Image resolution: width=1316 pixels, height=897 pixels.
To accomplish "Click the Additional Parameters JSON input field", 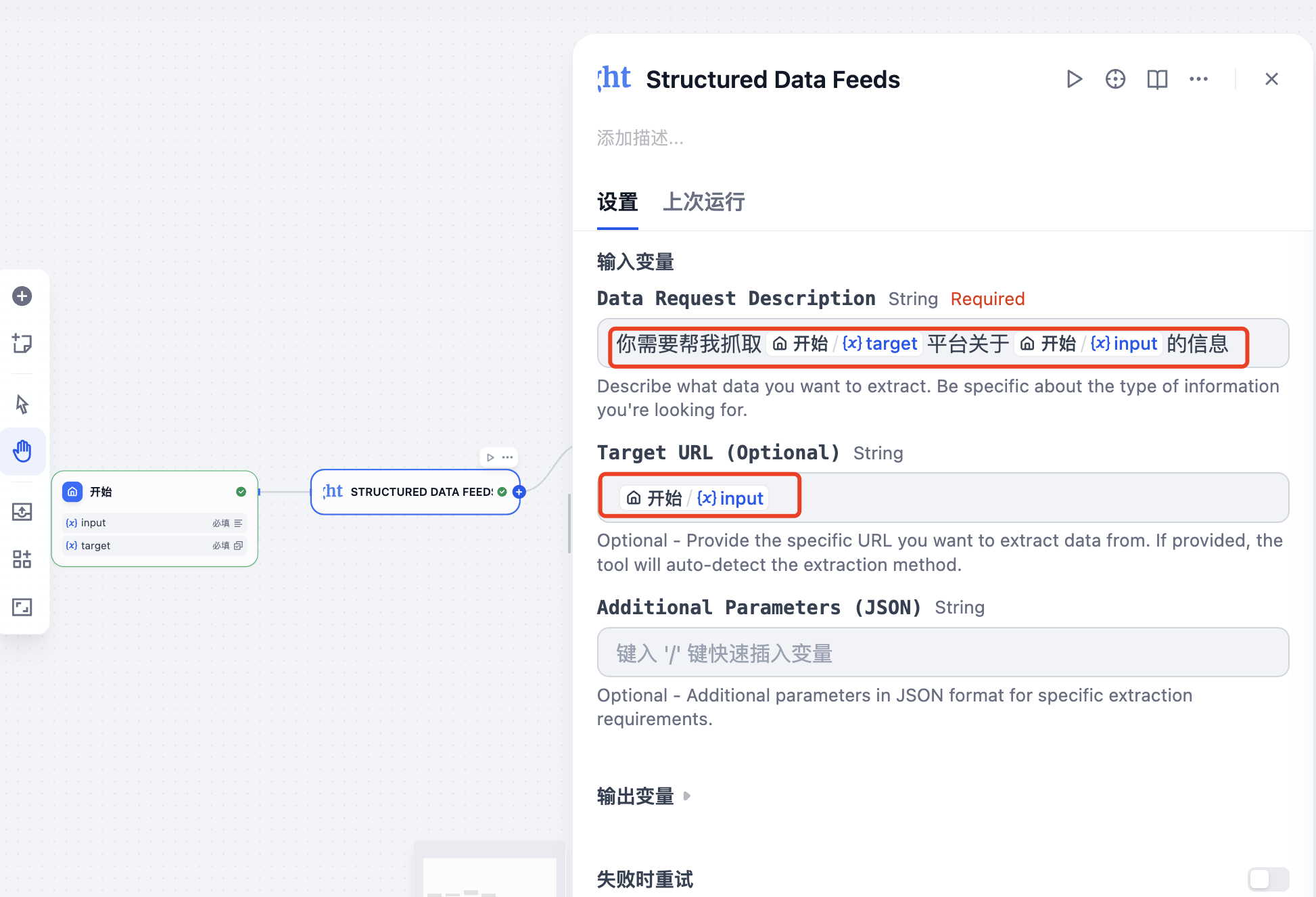I will (x=943, y=653).
